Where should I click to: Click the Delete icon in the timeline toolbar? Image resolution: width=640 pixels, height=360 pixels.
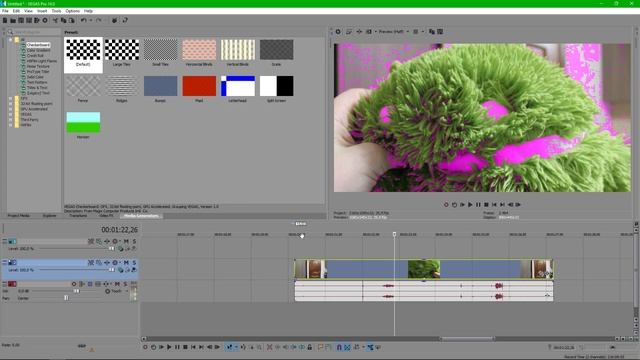pyautogui.click(x=269, y=347)
